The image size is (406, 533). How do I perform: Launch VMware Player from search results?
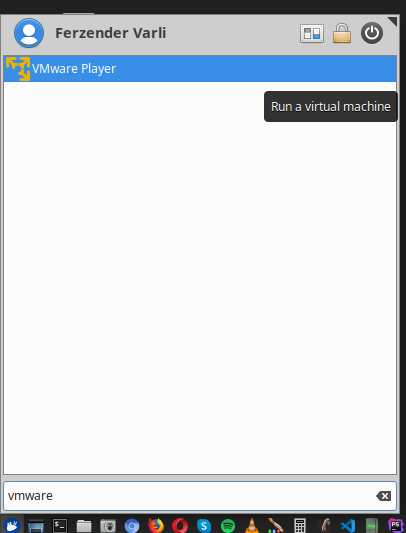pyautogui.click(x=200, y=69)
